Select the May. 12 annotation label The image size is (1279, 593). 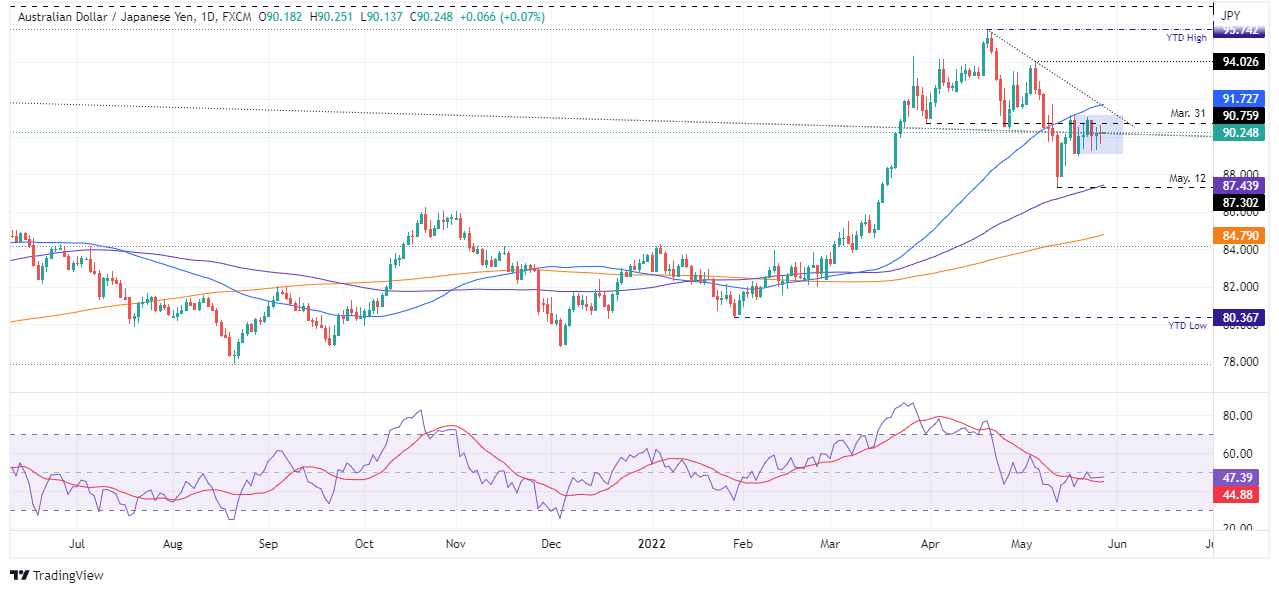1189,179
